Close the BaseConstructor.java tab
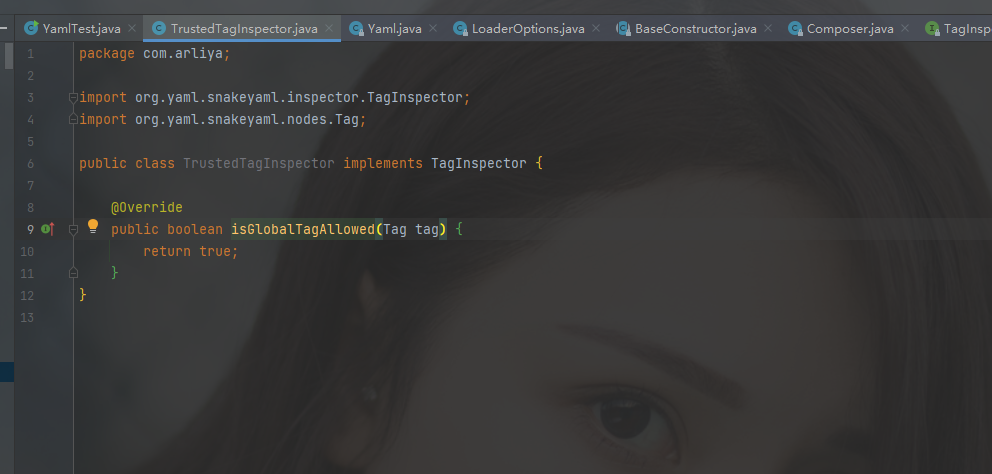 768,28
